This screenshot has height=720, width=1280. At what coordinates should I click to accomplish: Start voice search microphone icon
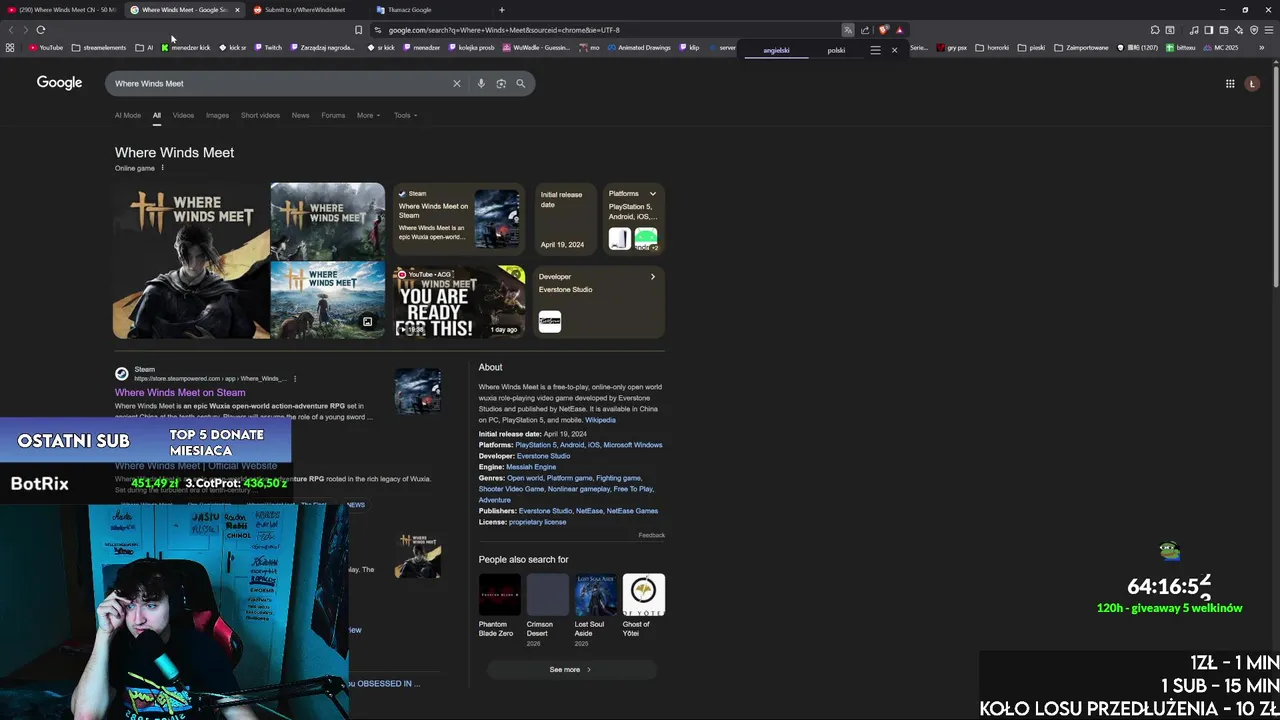tap(481, 84)
